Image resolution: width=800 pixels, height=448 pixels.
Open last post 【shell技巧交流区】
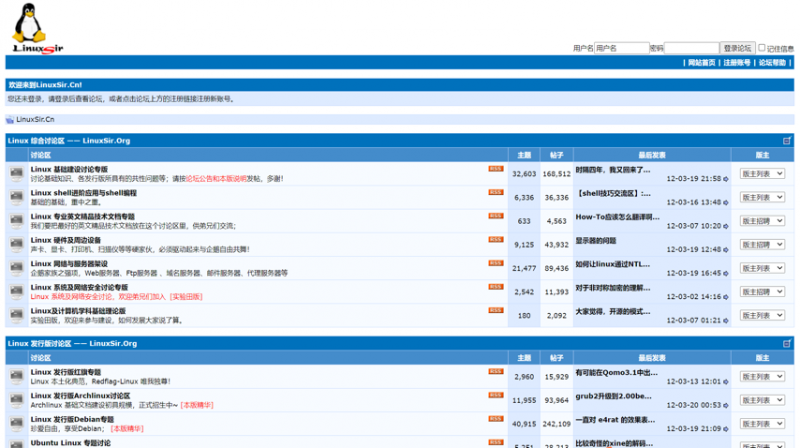point(614,193)
